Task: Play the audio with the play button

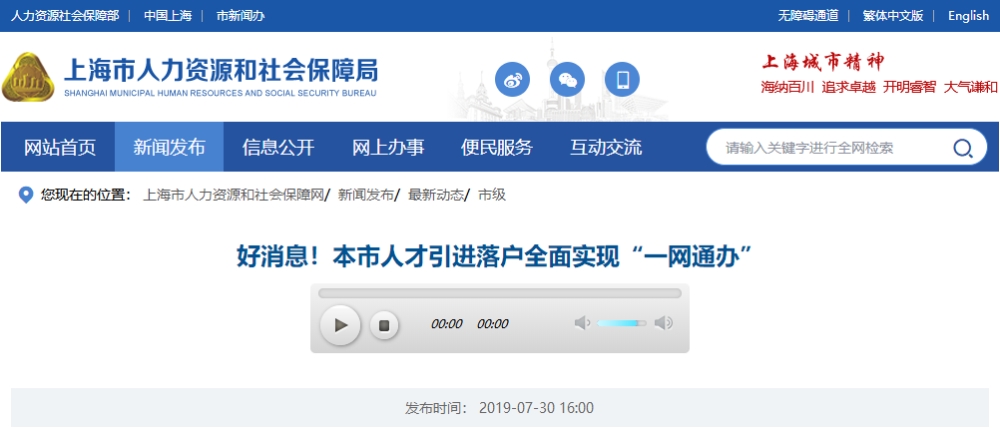Action: (341, 325)
